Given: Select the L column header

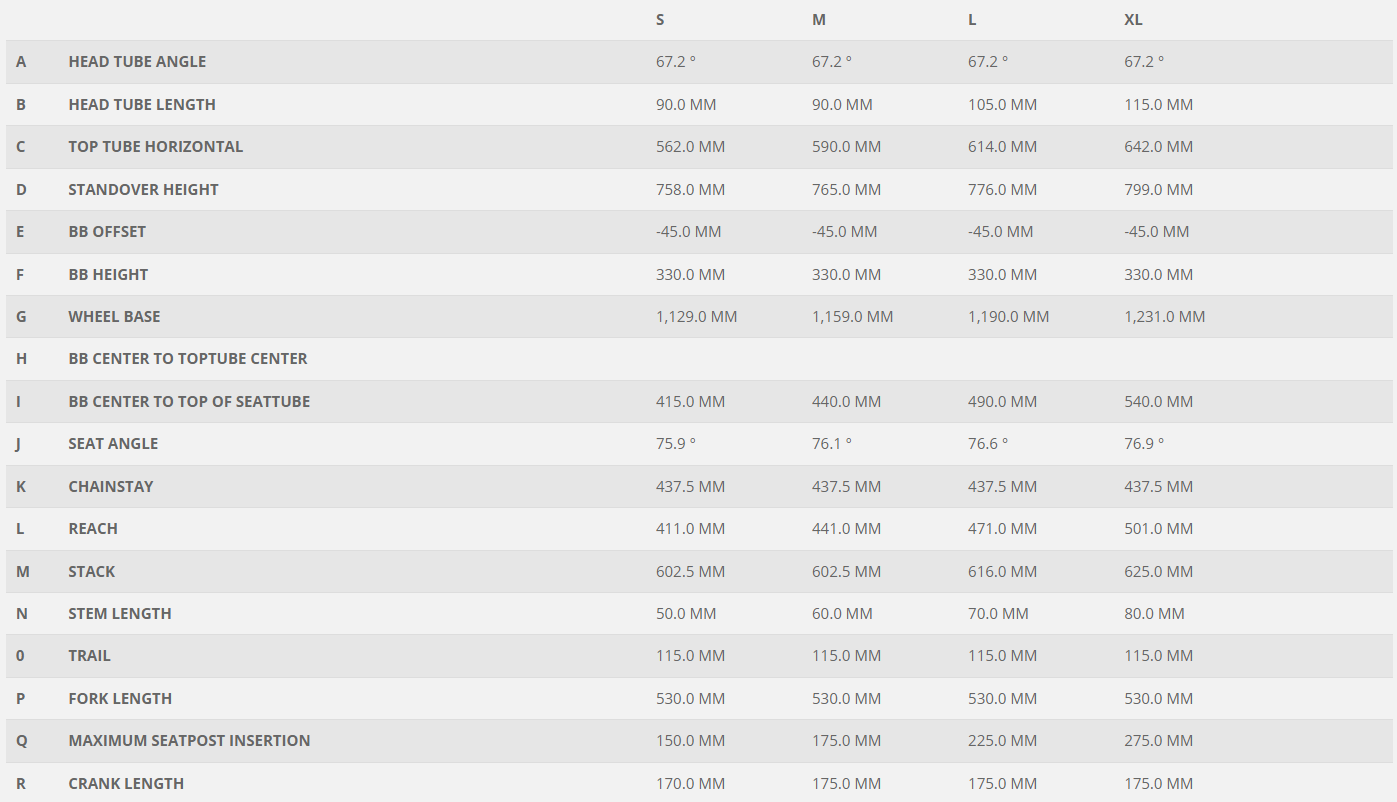Looking at the screenshot, I should (972, 20).
